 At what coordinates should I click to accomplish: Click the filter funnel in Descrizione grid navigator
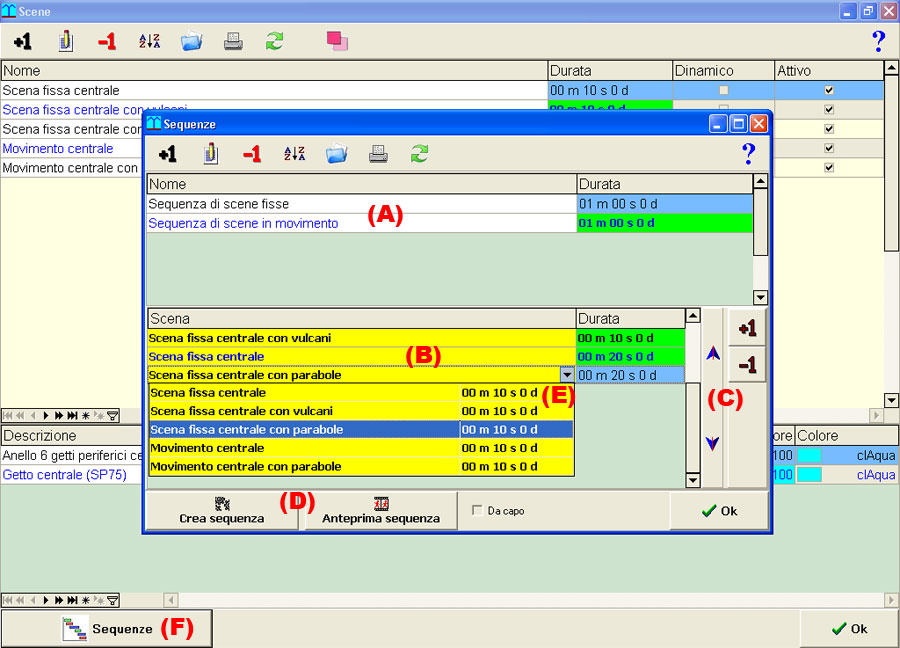coord(113,600)
